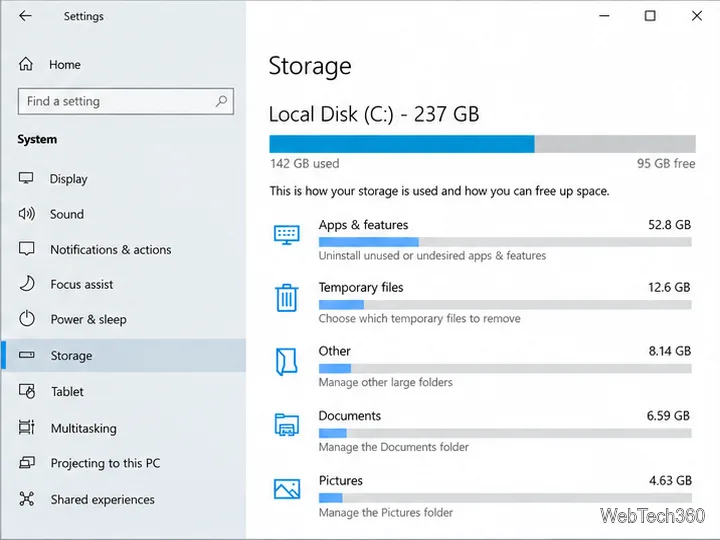Click the Storage drive icon in sidebar
The height and width of the screenshot is (540, 720).
click(27, 354)
